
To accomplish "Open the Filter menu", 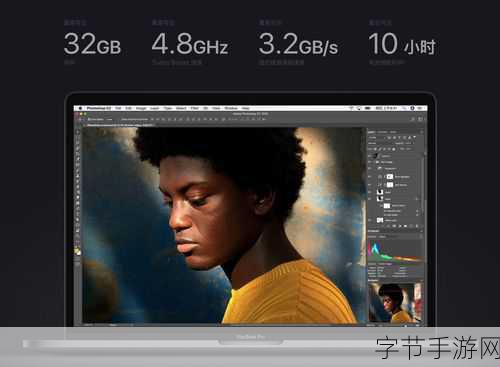I will (x=195, y=108).
